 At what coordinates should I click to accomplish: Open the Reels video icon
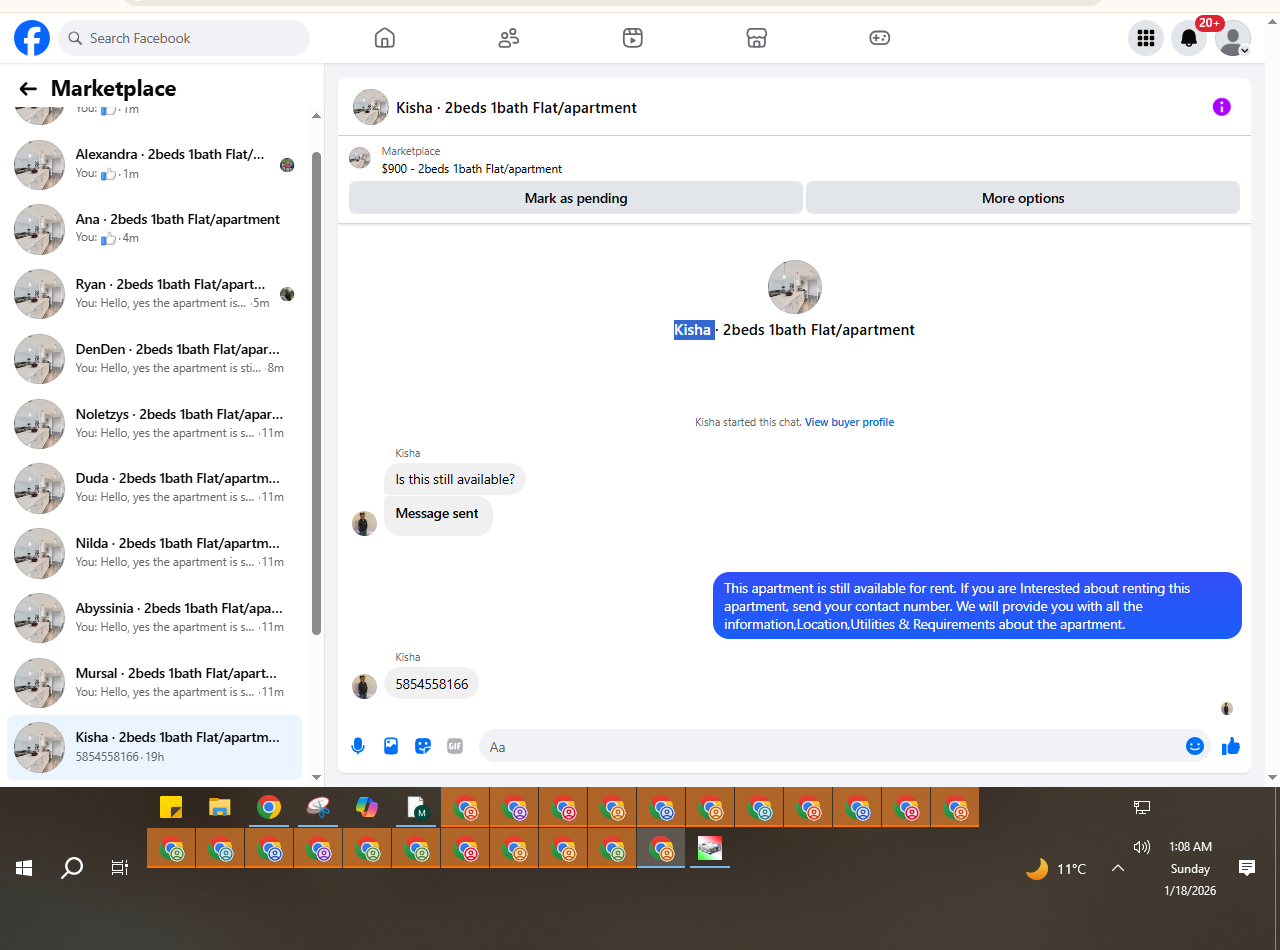[632, 38]
